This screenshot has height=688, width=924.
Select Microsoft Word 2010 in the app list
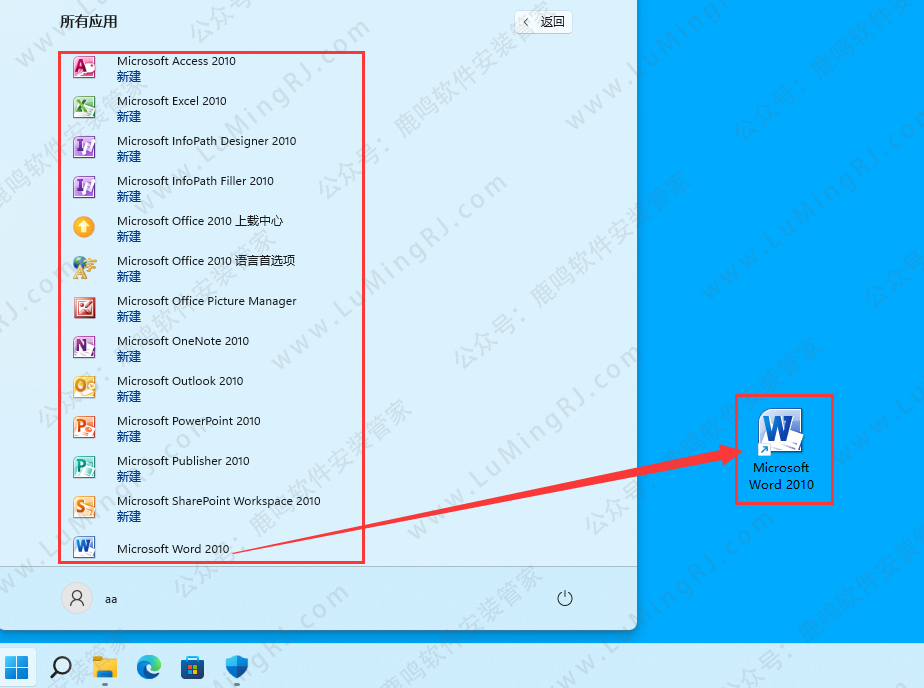[x=172, y=548]
